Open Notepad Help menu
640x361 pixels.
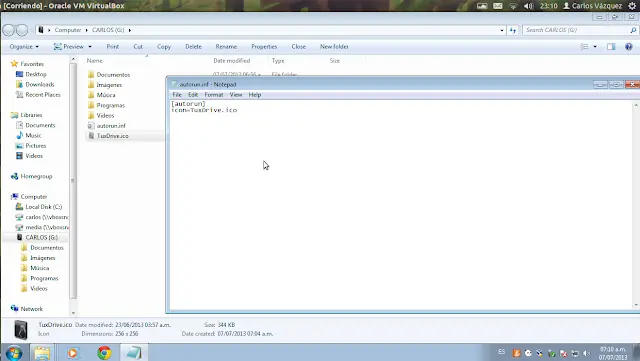(255, 95)
